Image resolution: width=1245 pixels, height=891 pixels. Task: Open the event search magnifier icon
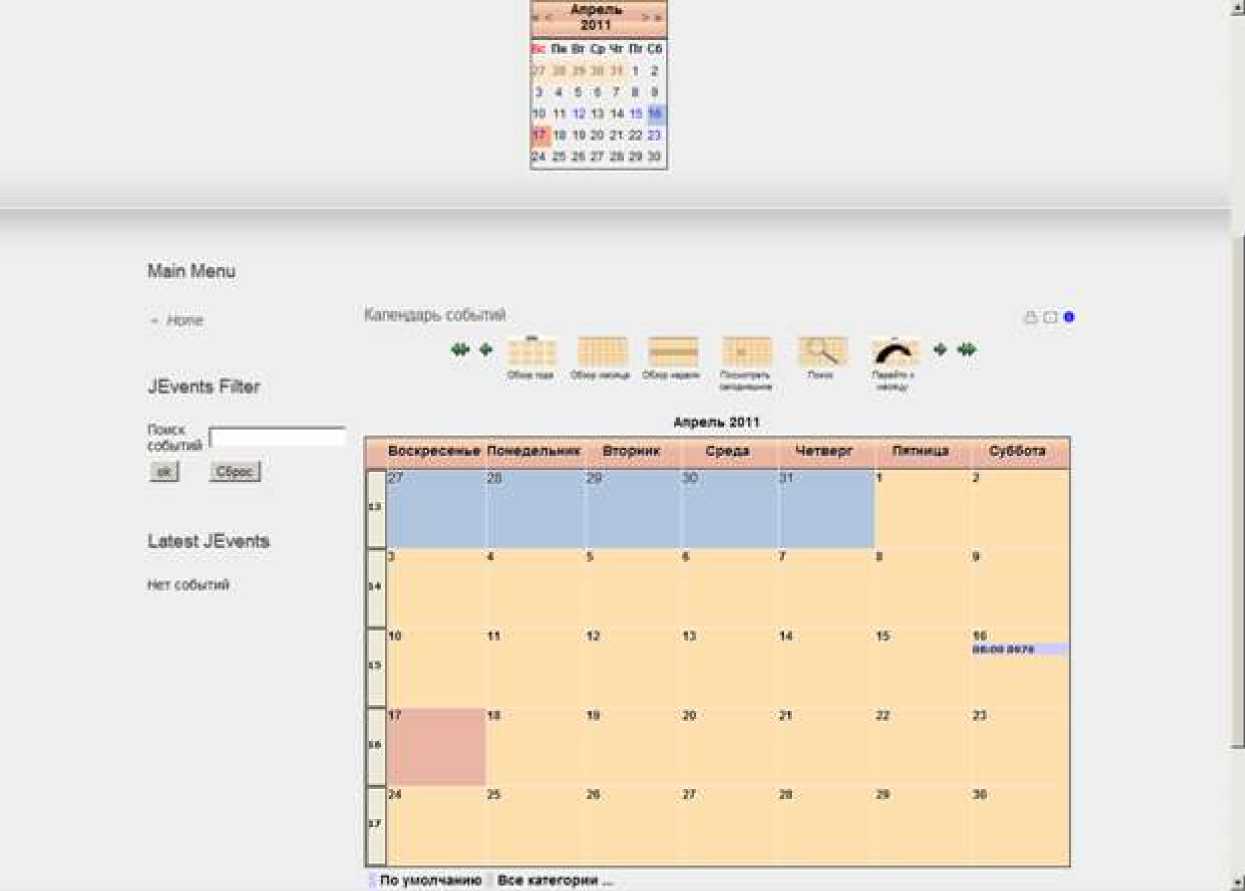click(822, 351)
